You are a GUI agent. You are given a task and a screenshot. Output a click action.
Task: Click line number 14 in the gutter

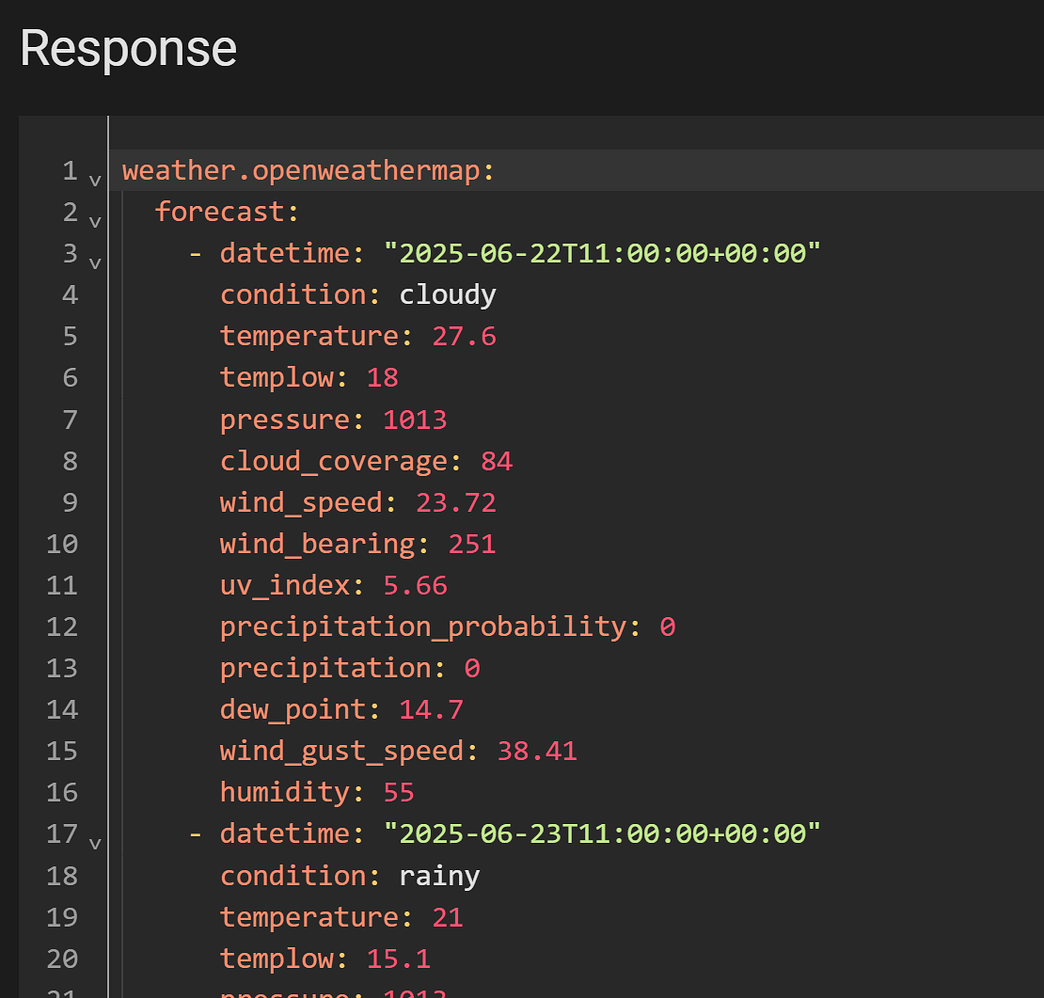[62, 710]
